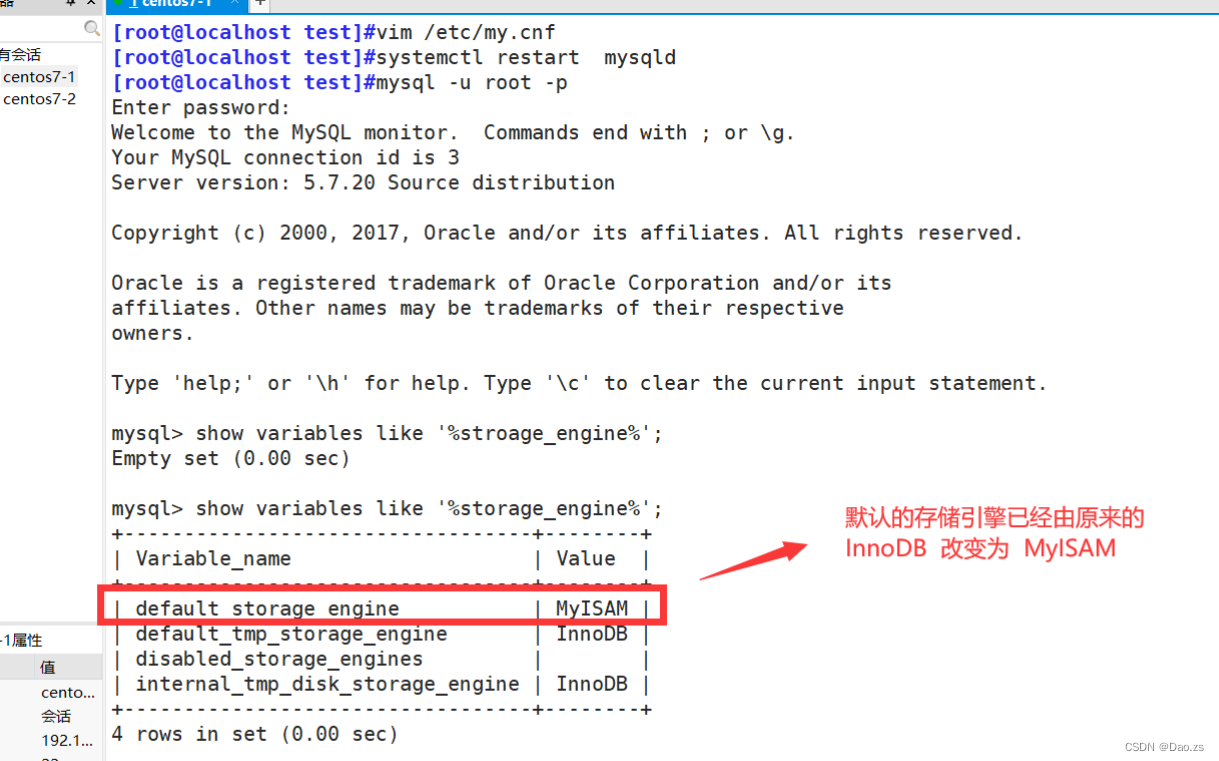Click the Enter password: line
Image resolution: width=1219 pixels, height=761 pixels.
(x=201, y=108)
